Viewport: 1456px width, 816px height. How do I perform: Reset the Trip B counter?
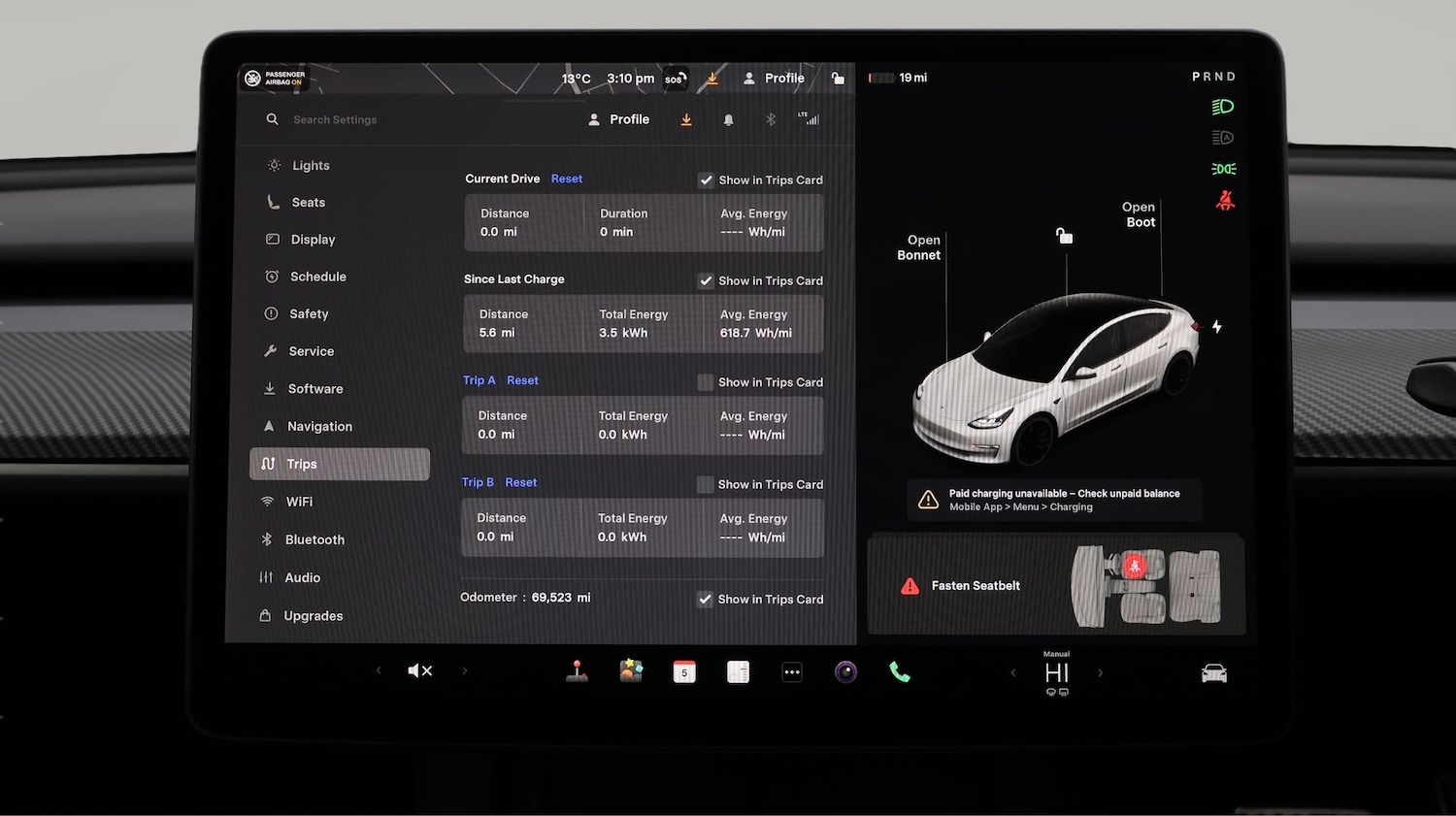point(521,482)
